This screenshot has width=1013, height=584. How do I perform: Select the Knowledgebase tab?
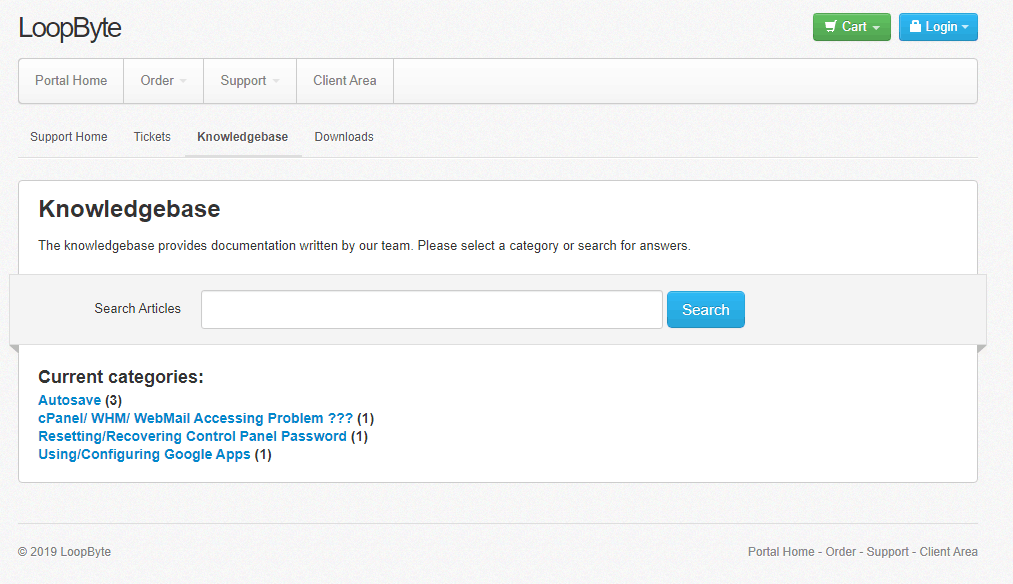click(243, 137)
